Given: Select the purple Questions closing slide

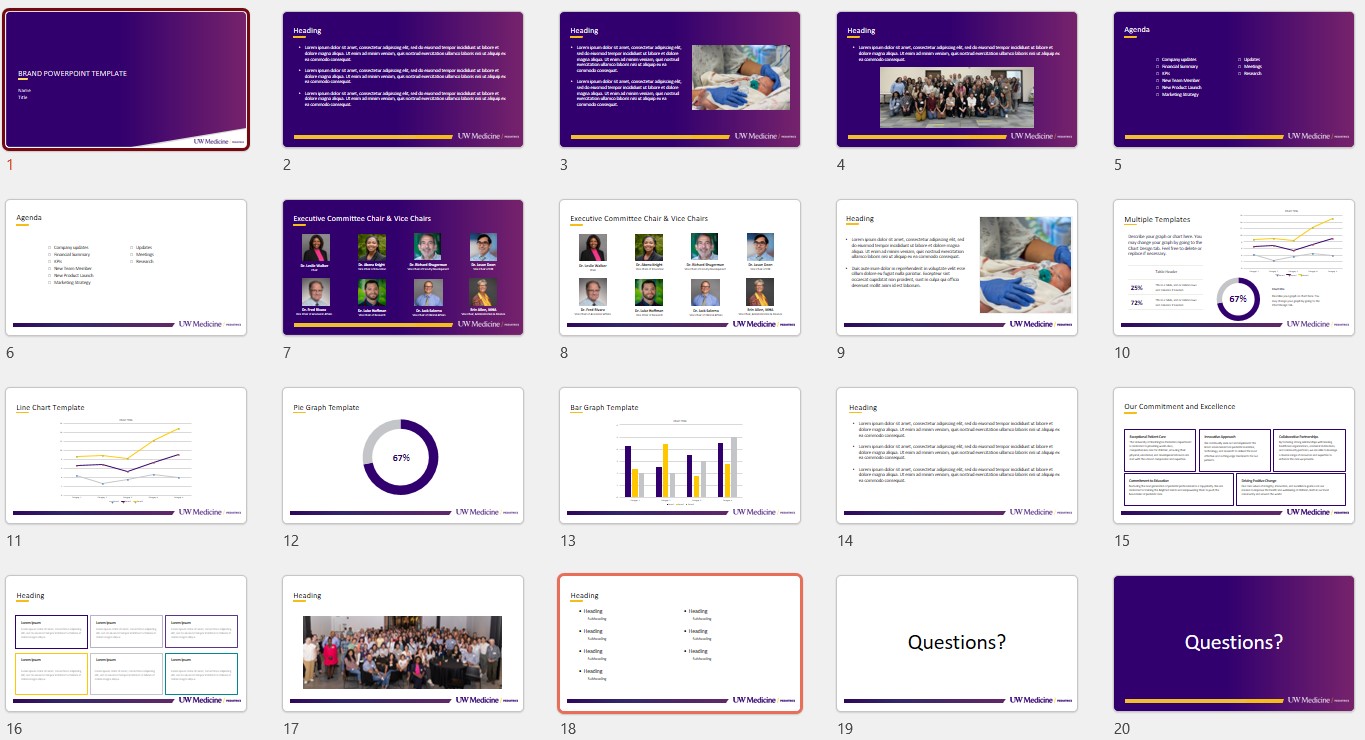Looking at the screenshot, I should [x=1233, y=642].
